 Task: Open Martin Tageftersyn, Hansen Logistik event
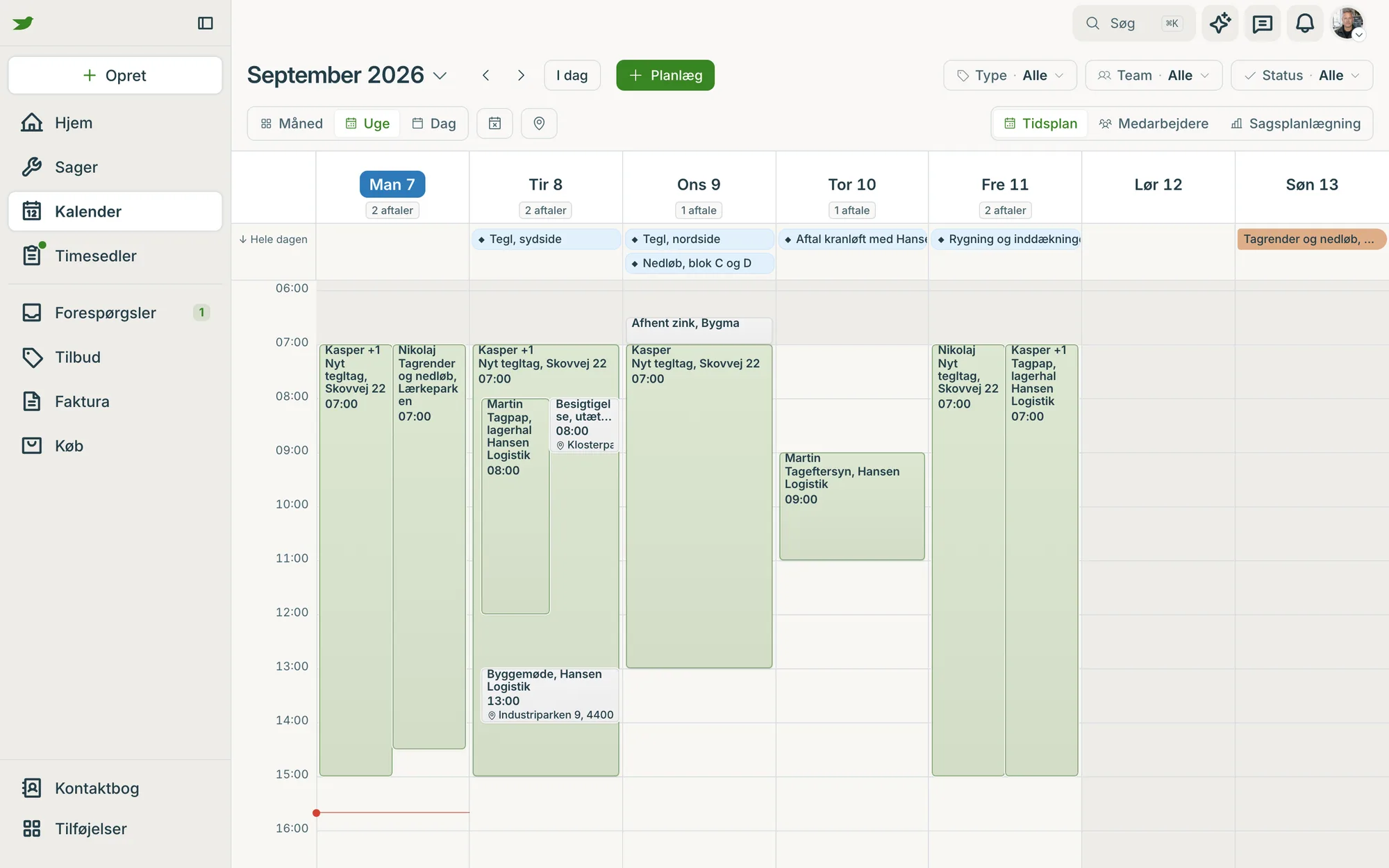click(851, 506)
